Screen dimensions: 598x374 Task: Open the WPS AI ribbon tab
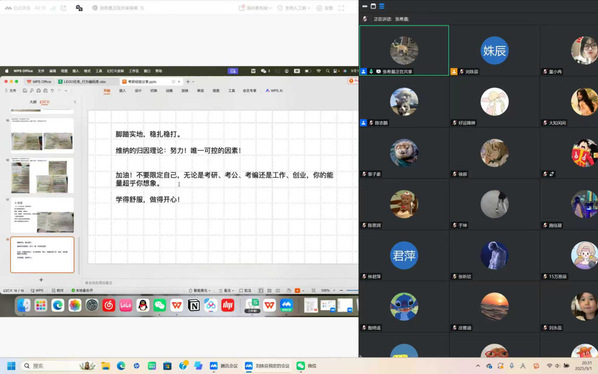pos(274,91)
